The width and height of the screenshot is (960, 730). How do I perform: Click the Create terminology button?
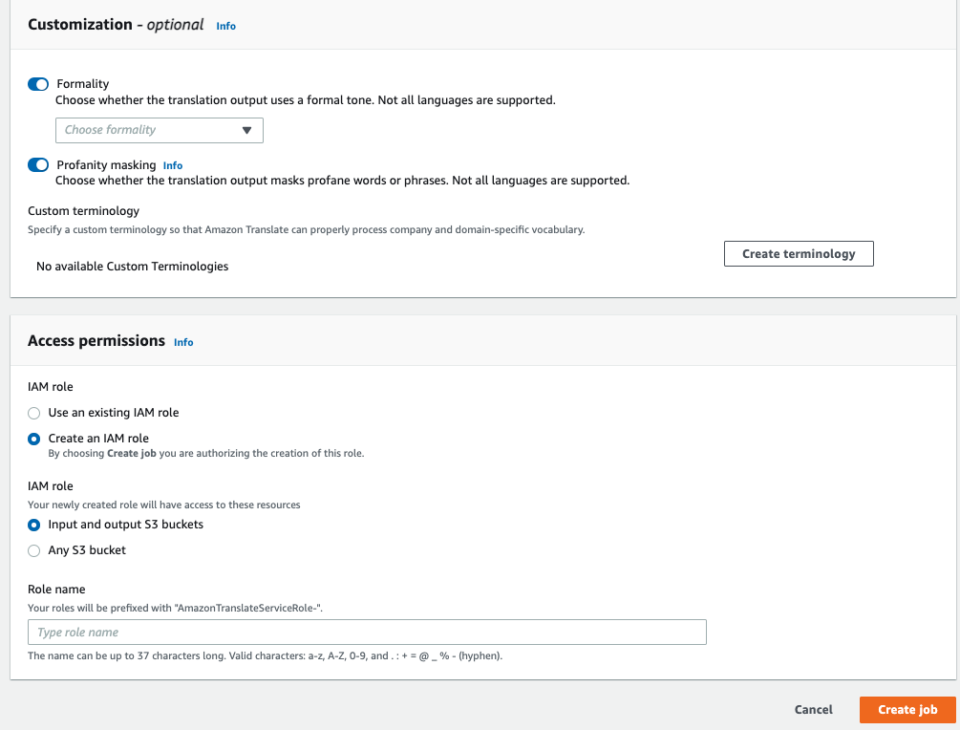(x=798, y=253)
